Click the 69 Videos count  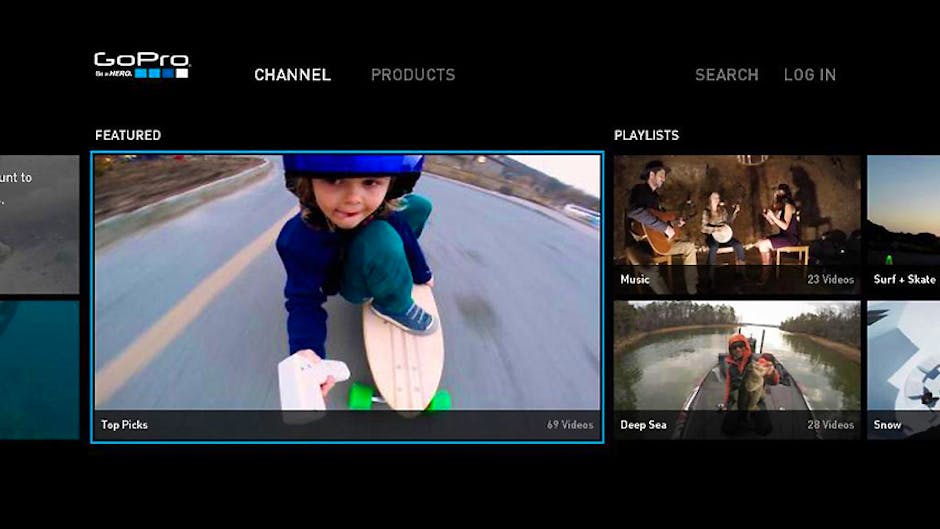point(569,425)
